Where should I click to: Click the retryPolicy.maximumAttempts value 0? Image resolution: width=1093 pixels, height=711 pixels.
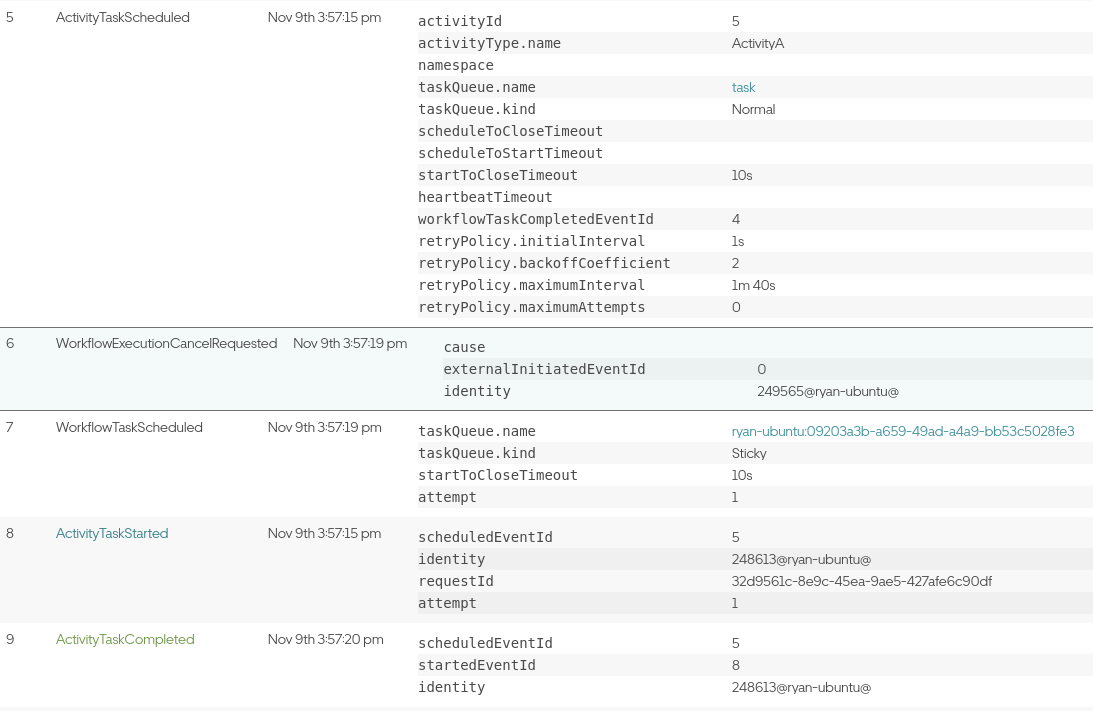736,307
